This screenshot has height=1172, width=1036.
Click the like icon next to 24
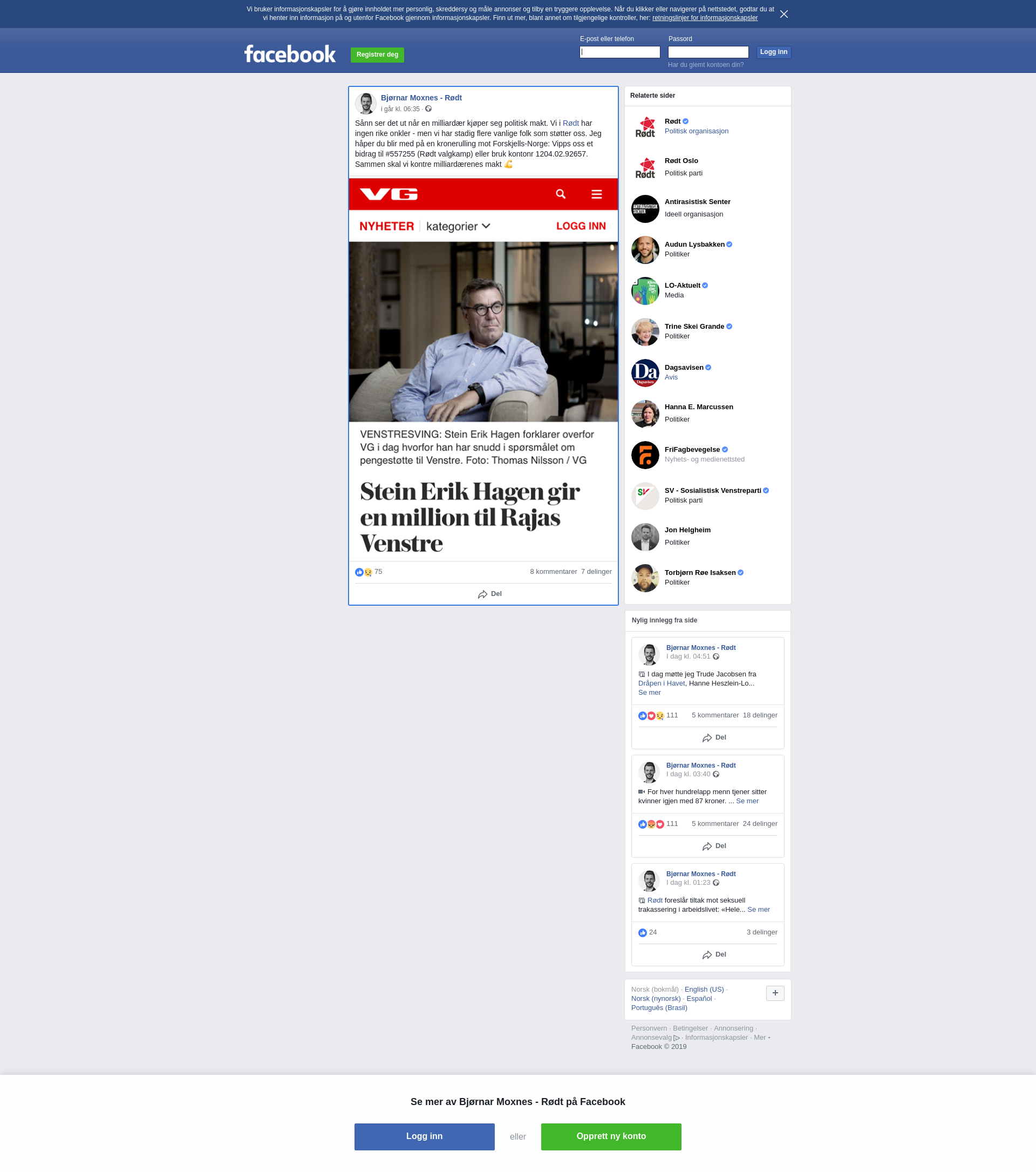tap(642, 933)
